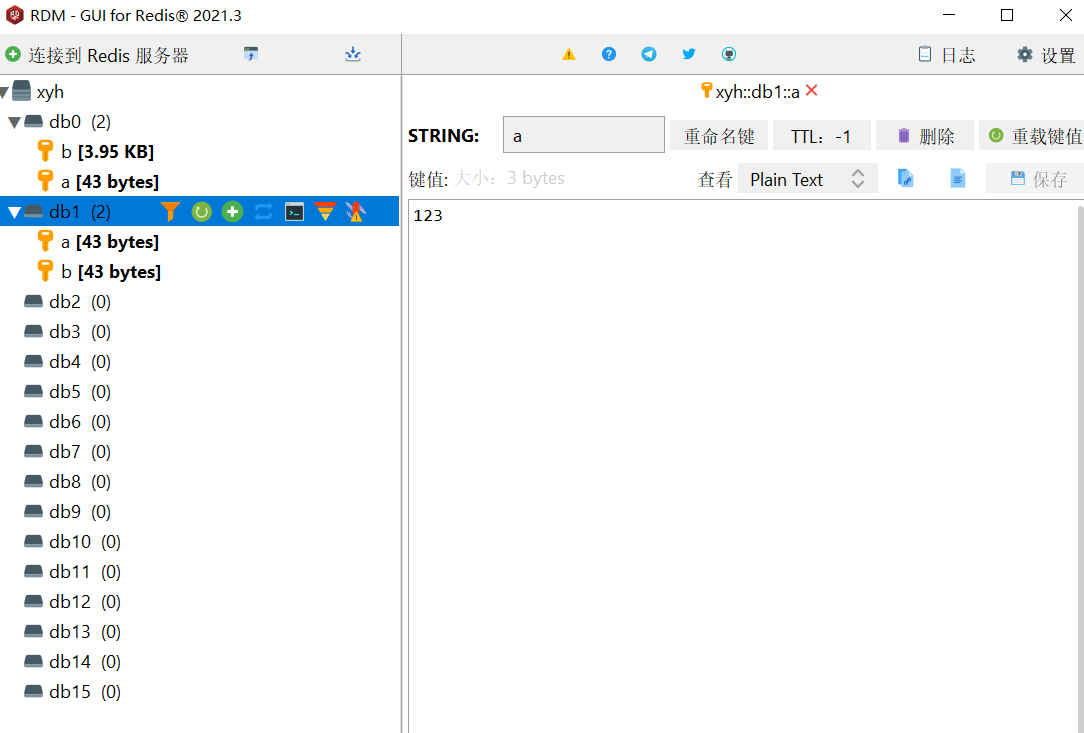
Task: Click the value text area showing 123
Action: tap(742, 467)
